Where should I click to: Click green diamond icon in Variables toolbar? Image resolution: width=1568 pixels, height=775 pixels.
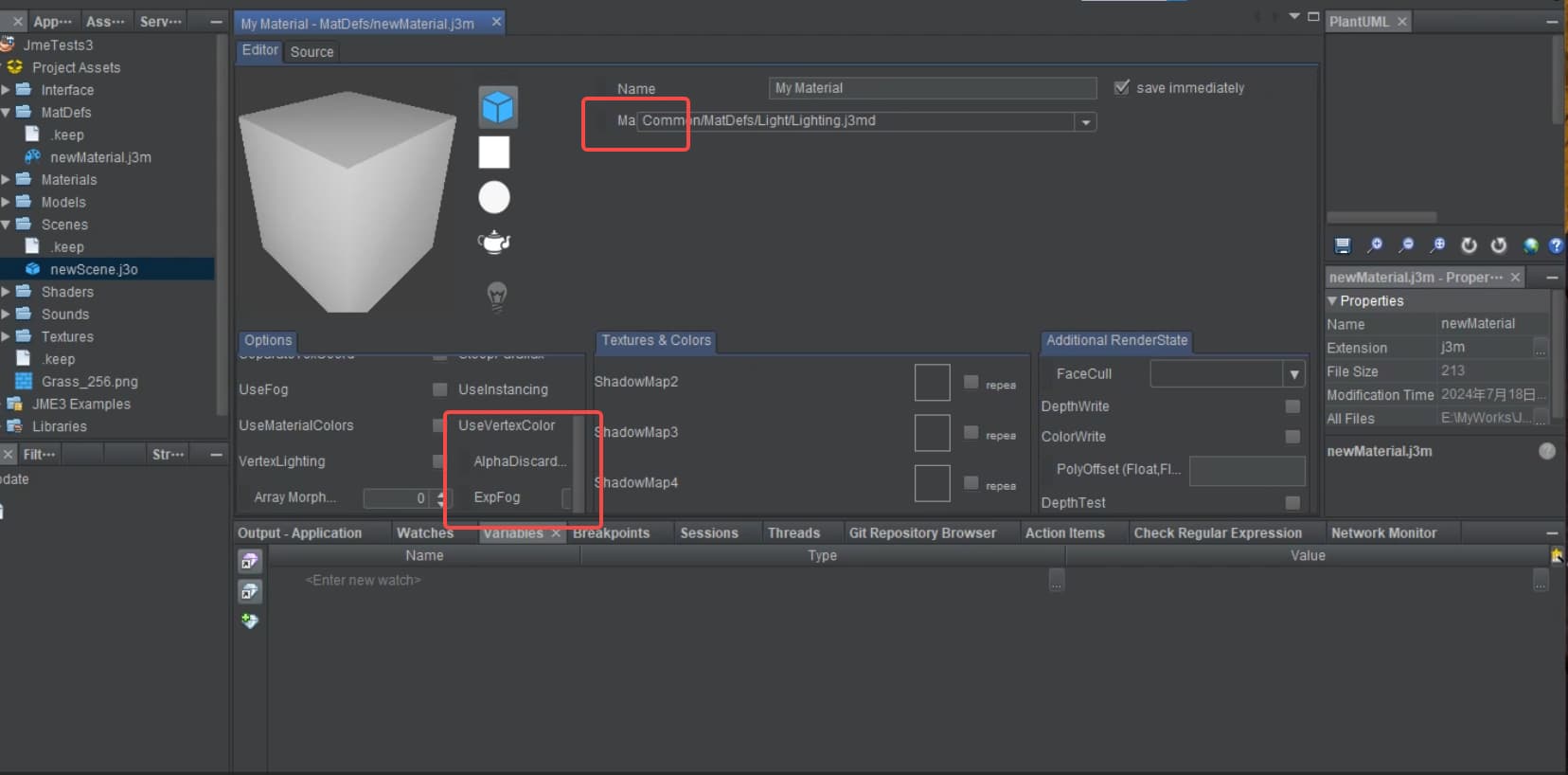249,621
